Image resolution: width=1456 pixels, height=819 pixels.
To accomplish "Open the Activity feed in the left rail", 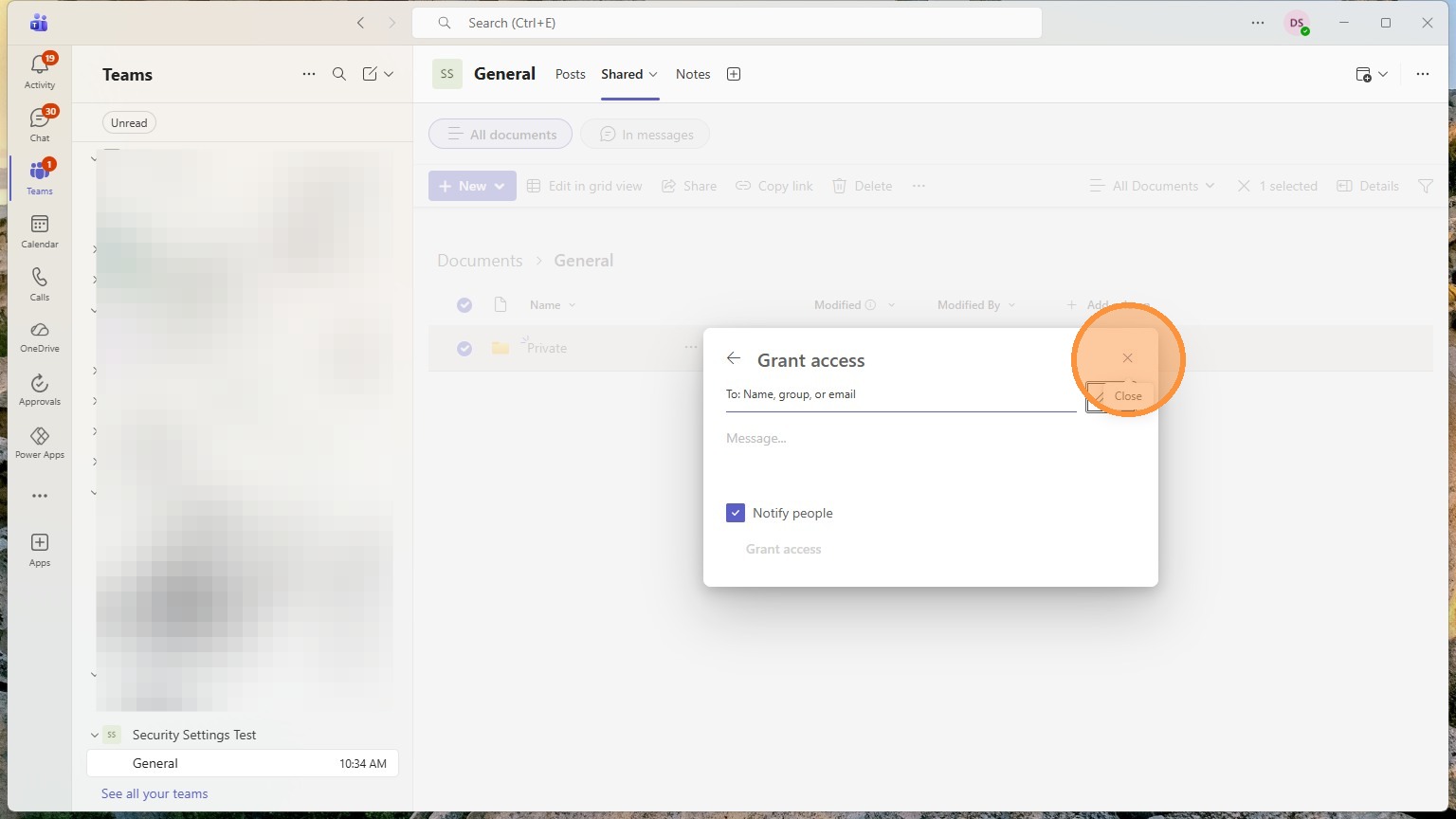I will [x=40, y=72].
